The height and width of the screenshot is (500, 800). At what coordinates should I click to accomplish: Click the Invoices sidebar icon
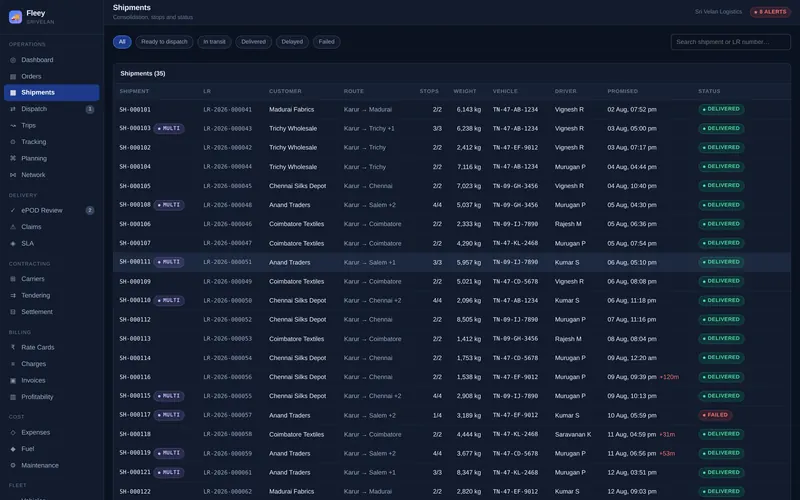(13, 381)
